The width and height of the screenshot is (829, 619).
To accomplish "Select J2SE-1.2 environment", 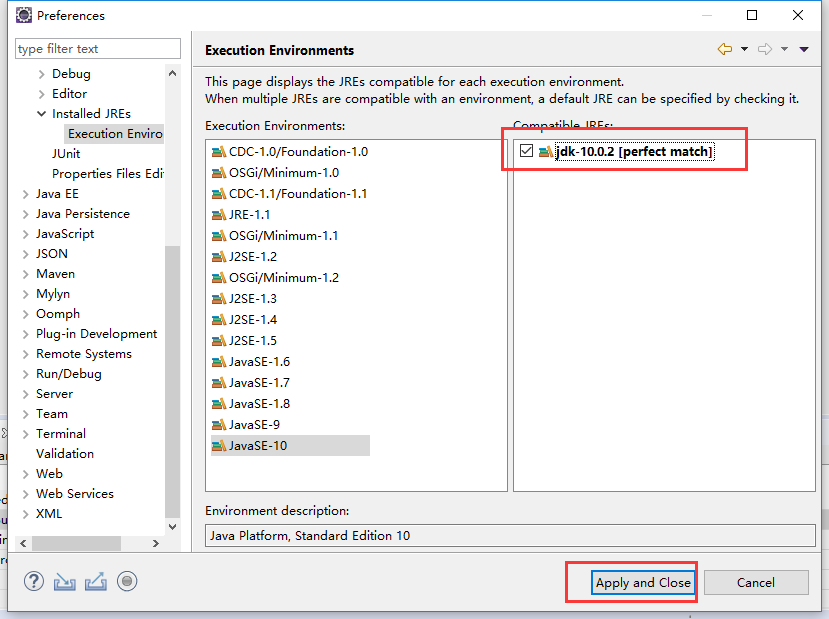I will point(244,257).
